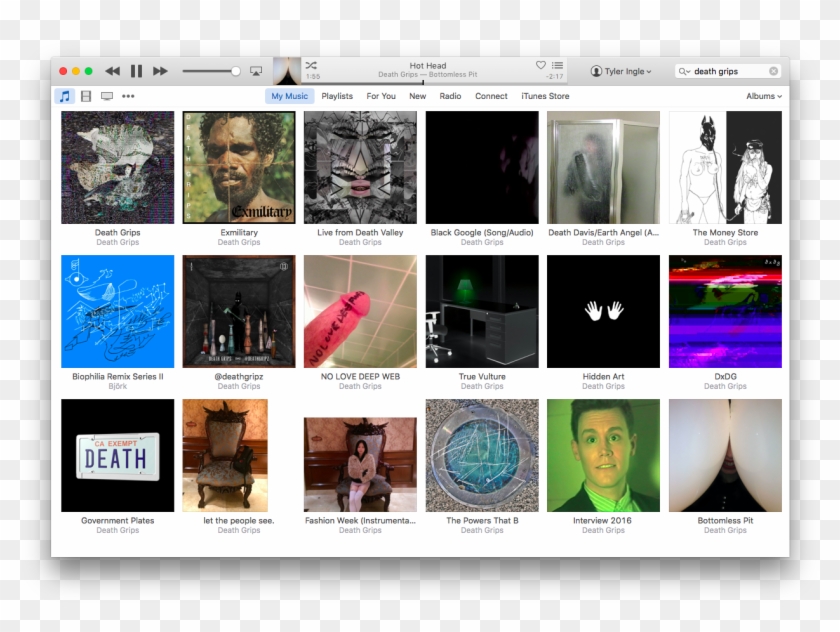The image size is (840, 632).
Task: Adjust the volume slider knob
Action: [235, 71]
